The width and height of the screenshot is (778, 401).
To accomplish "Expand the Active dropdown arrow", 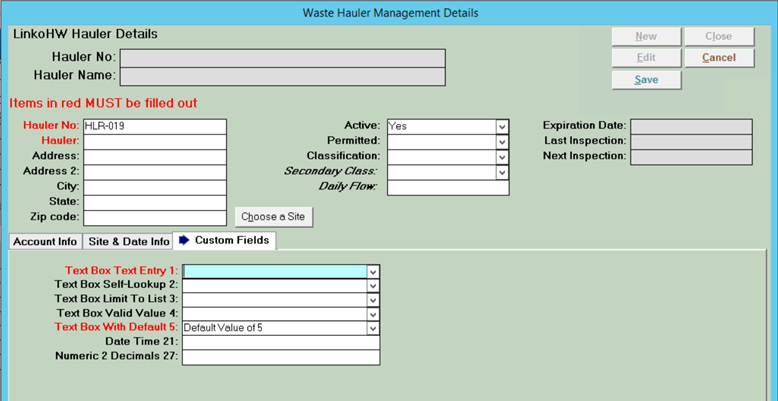I will coord(503,127).
